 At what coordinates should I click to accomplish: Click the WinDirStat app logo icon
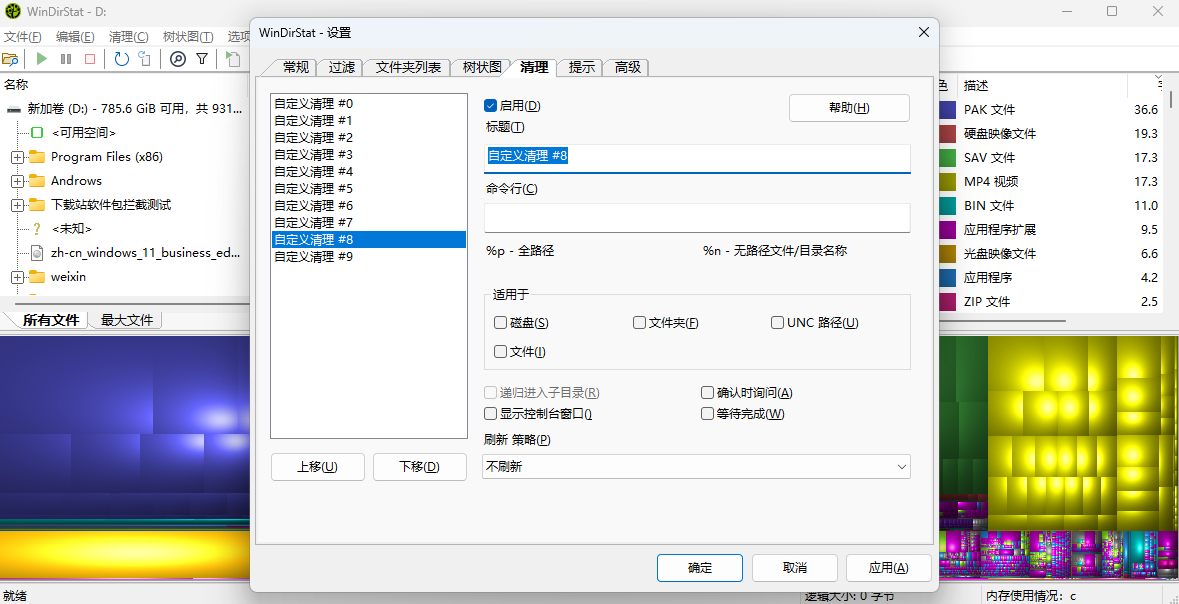(12, 11)
